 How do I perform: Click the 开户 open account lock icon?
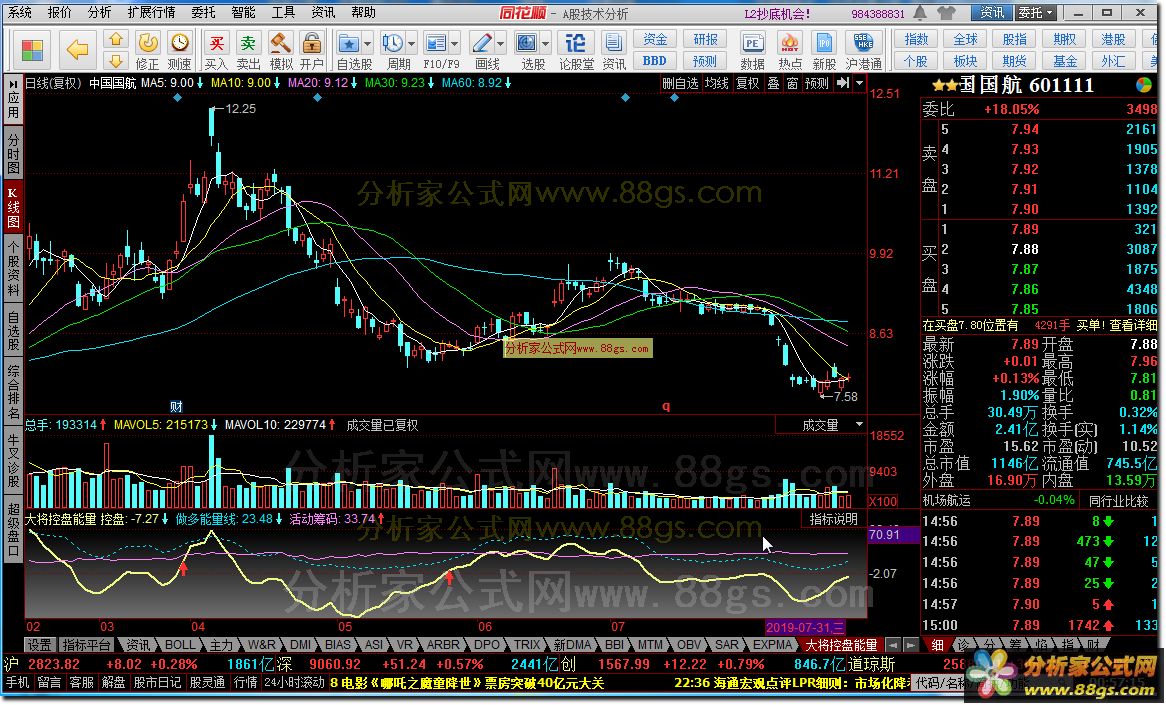312,51
